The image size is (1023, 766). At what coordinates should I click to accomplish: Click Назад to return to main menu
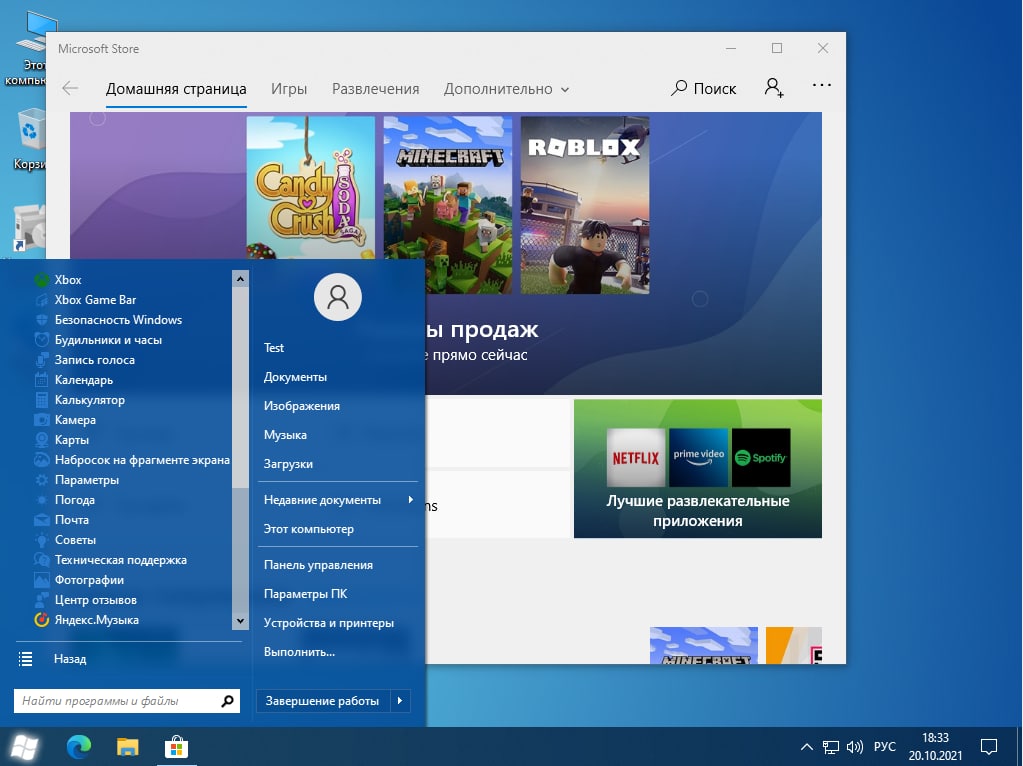(x=70, y=659)
